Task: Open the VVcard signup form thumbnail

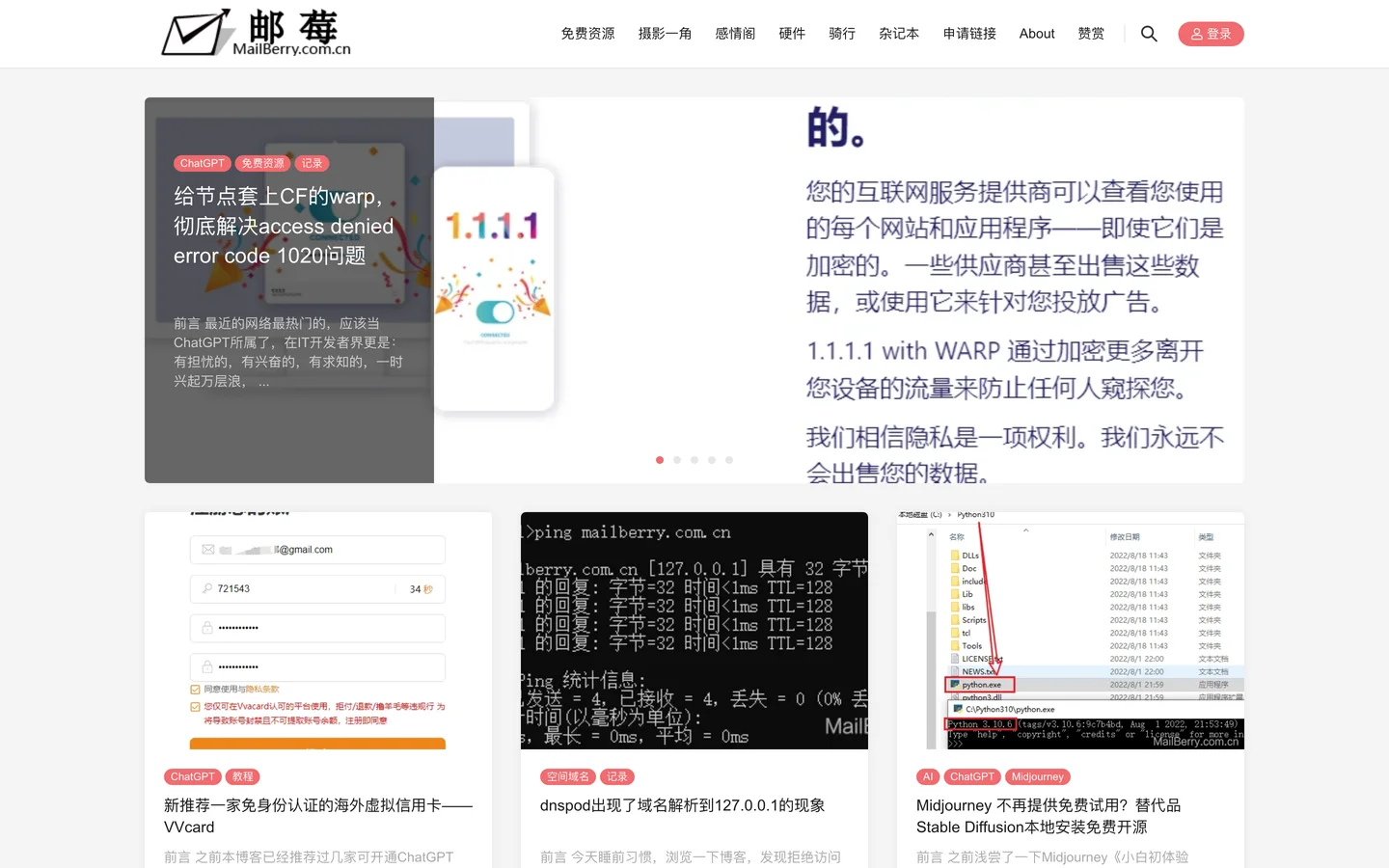Action: click(318, 631)
